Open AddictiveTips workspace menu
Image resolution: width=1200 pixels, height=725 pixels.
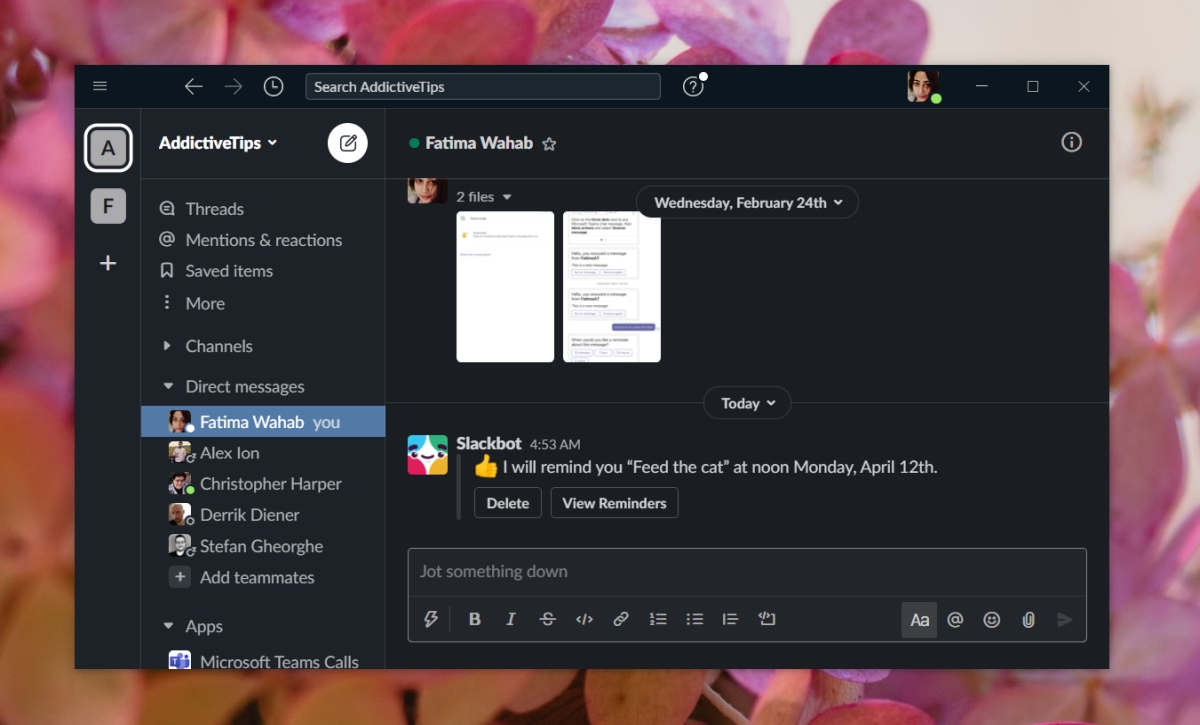[218, 143]
